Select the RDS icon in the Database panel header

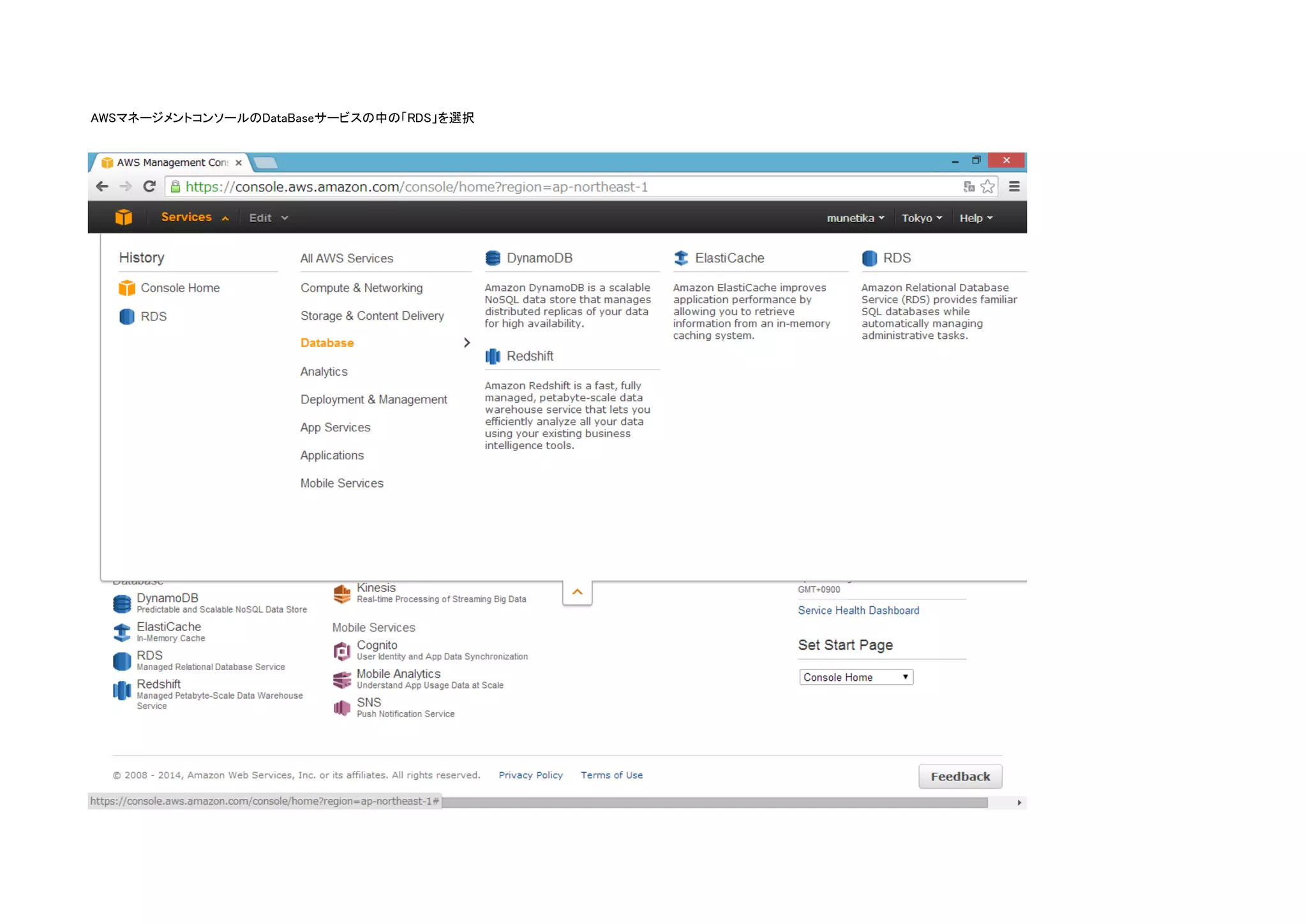[x=869, y=258]
